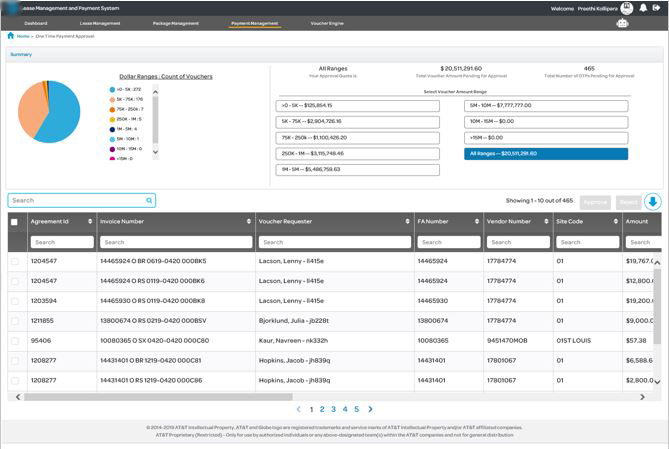Click the magnifier icon in search box
669x449 pixels.
[x=149, y=200]
